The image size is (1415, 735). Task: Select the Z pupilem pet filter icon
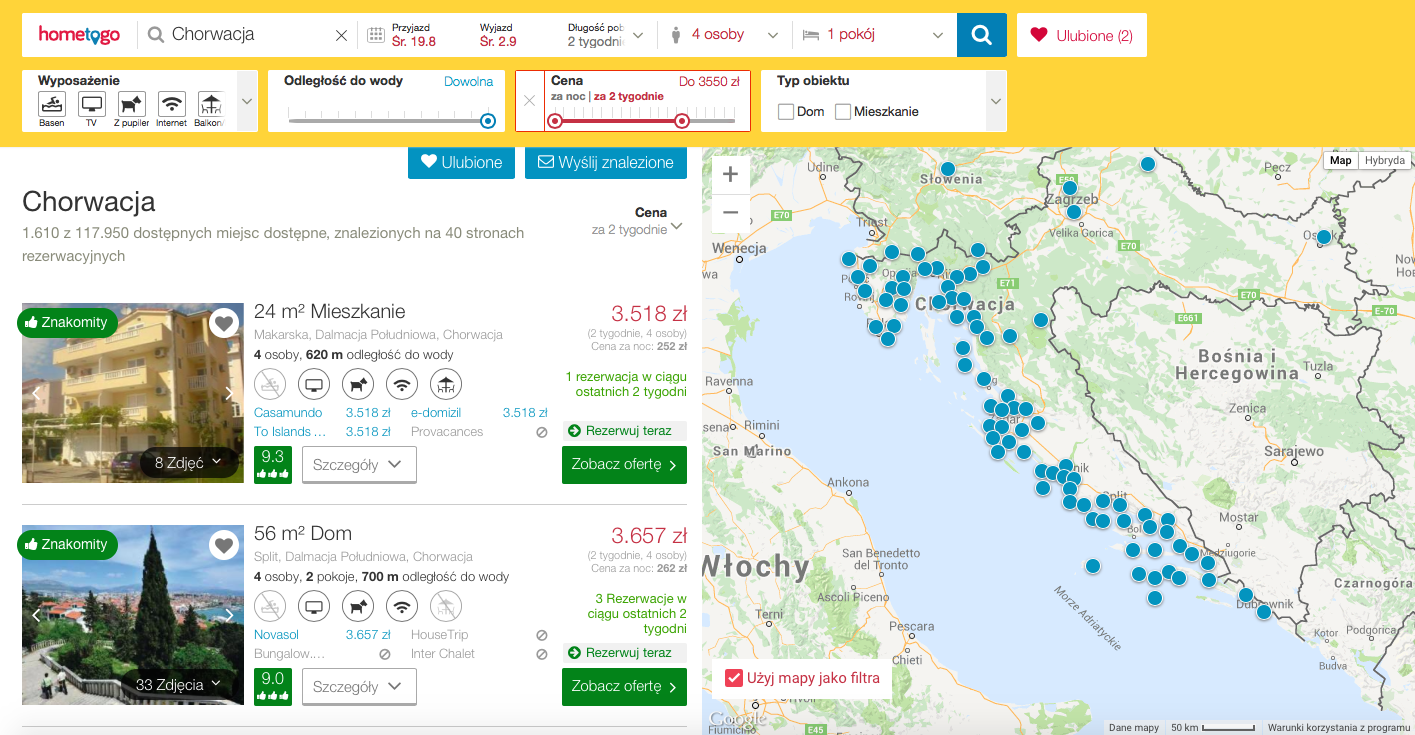131,104
